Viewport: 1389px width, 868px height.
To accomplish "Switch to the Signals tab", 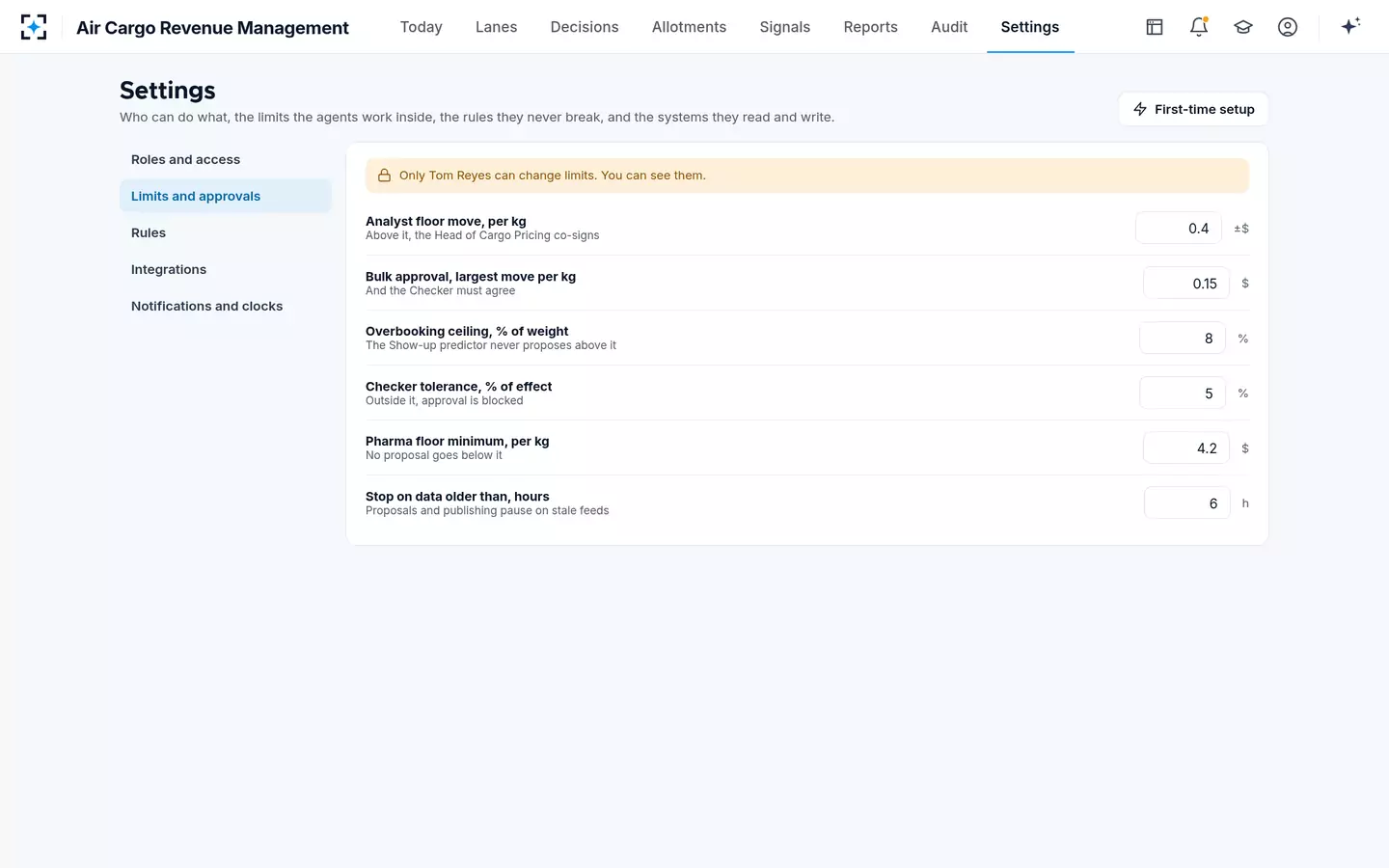I will click(x=785, y=27).
